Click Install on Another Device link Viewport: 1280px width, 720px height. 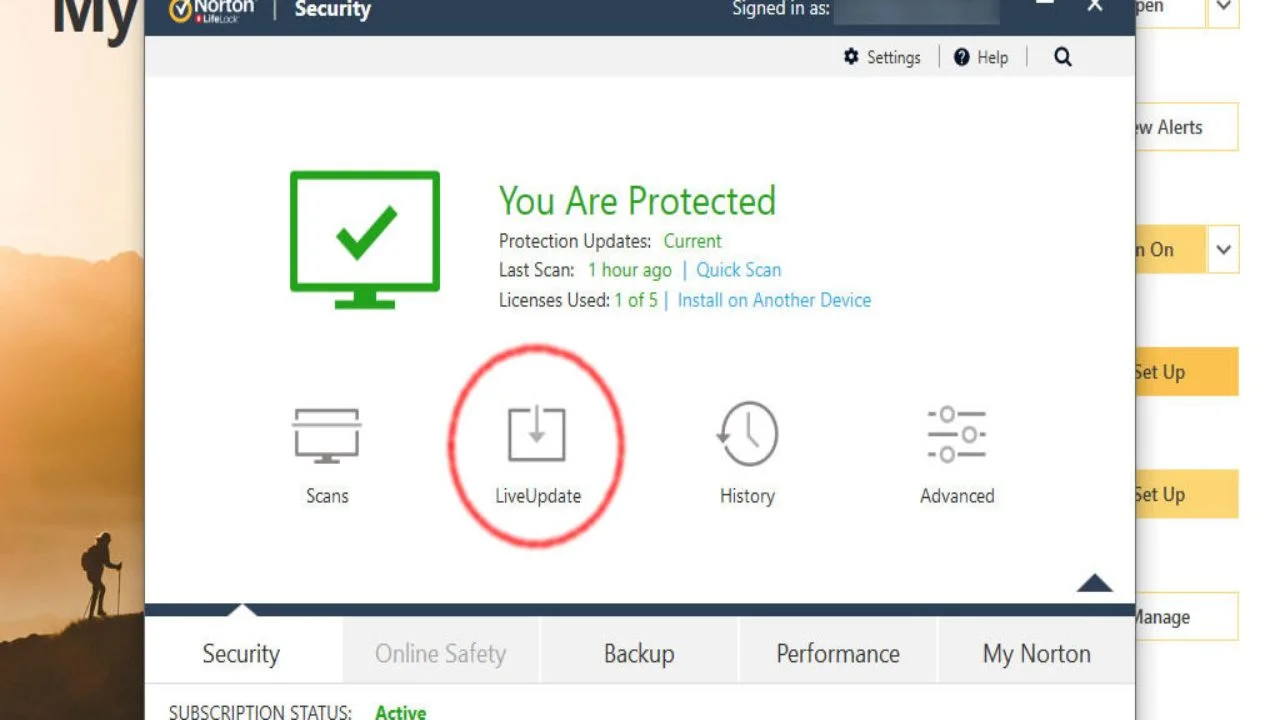pos(774,300)
